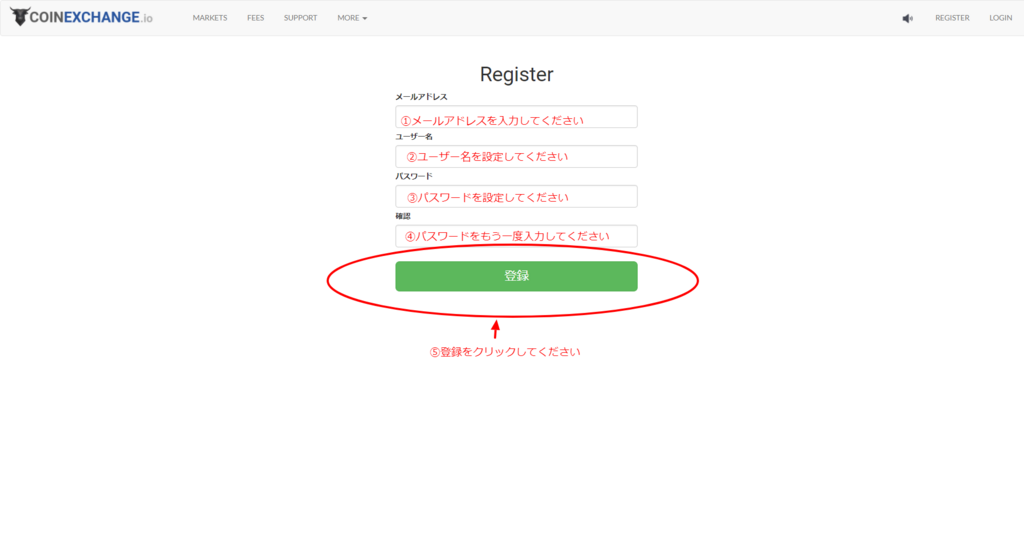Focus the メールアドレス email input field

point(516,117)
